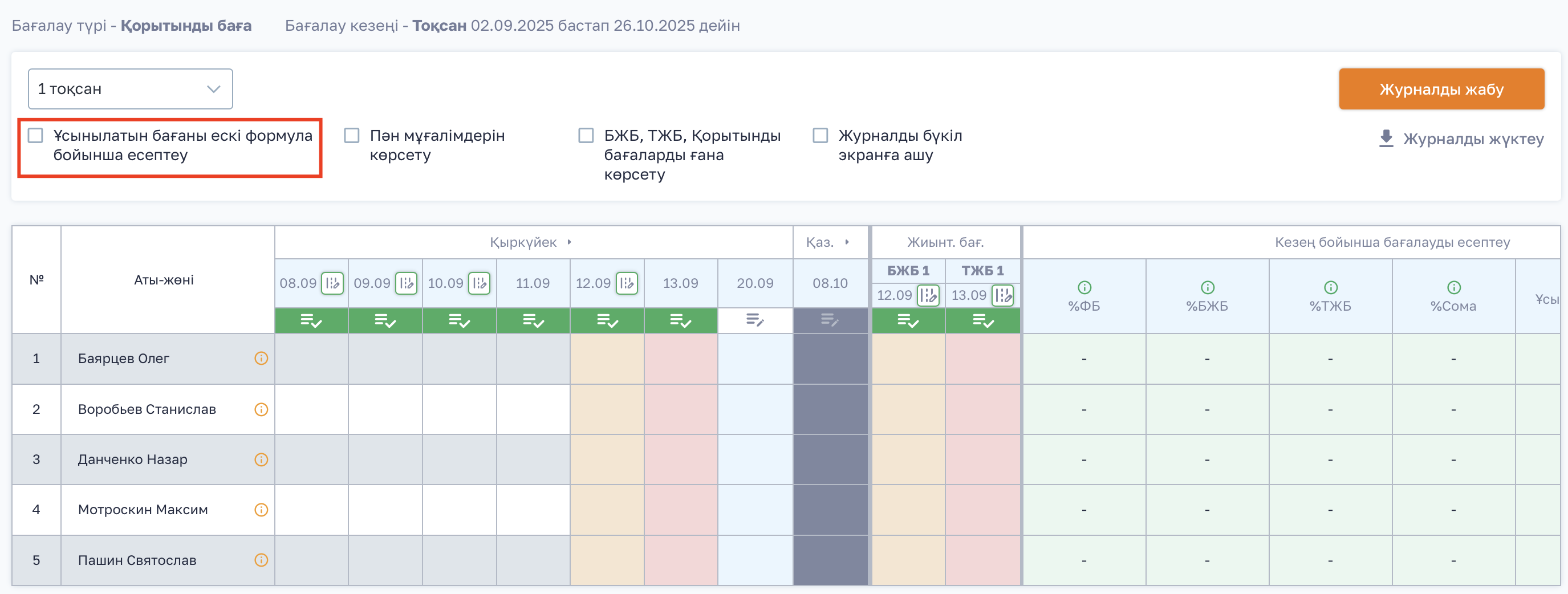The width and height of the screenshot is (1568, 594).
Task: Open the grading icon beside 10.09 date
Action: (479, 283)
